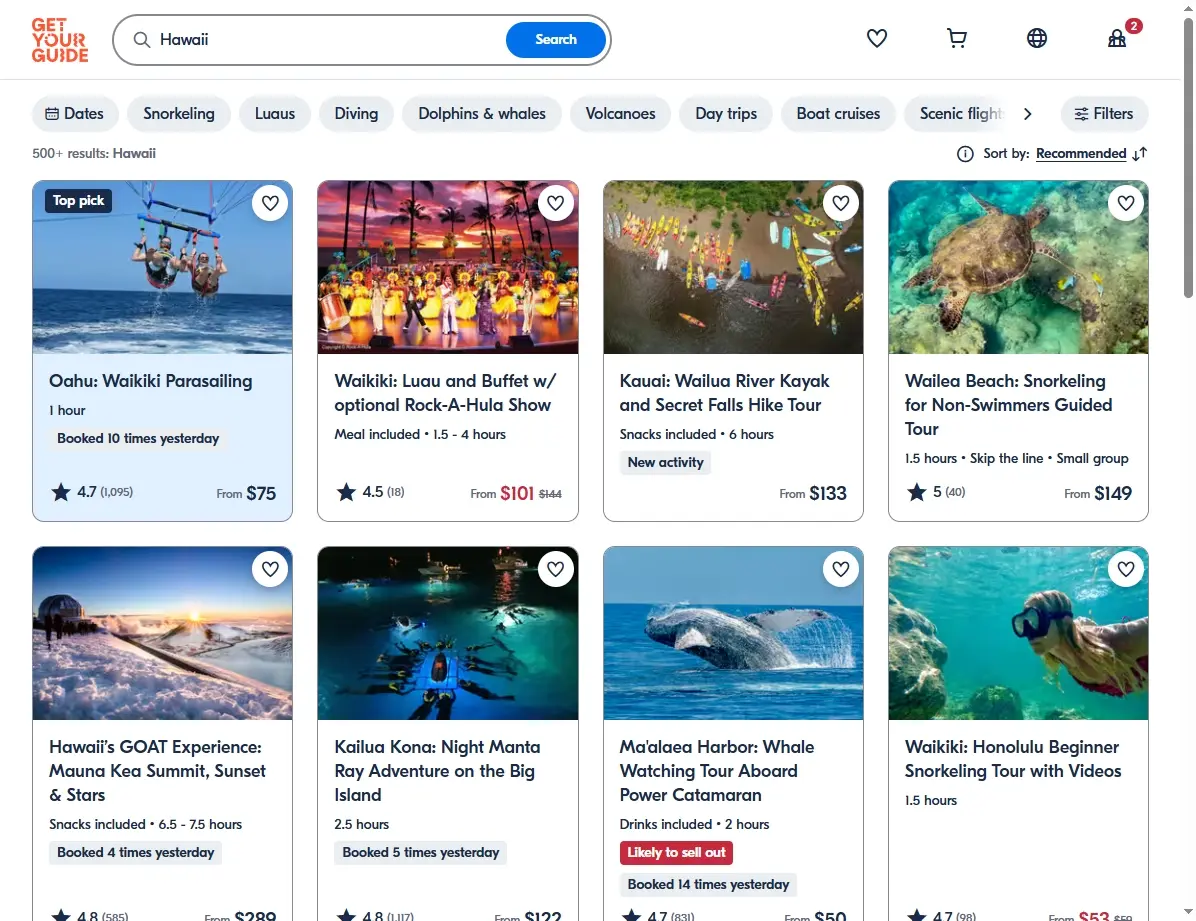Screen dimensions: 1196x921
Task: Open Oahu: Waikiki Parasailing title
Action: 150,381
